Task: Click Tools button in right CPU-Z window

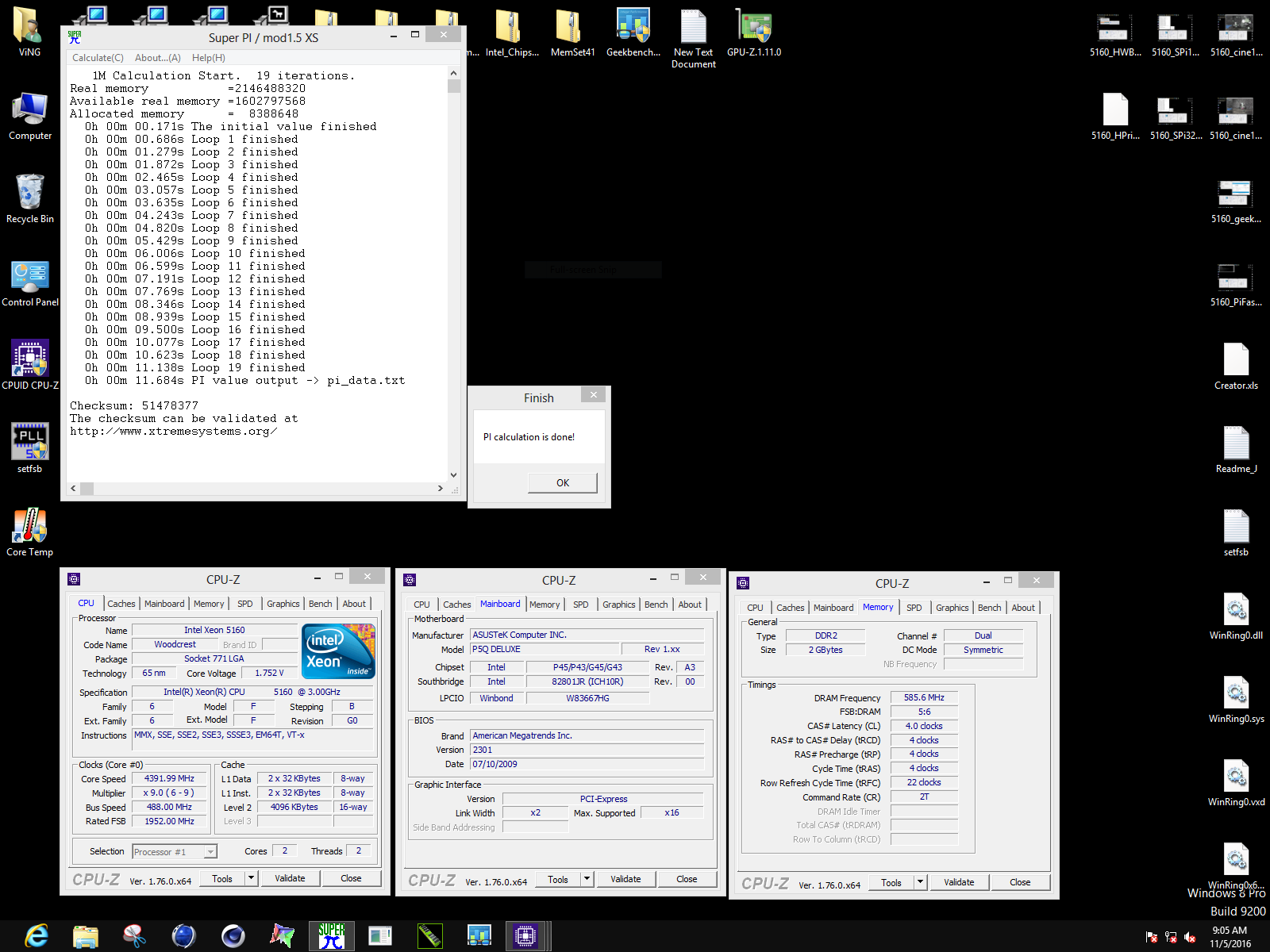Action: click(x=891, y=882)
